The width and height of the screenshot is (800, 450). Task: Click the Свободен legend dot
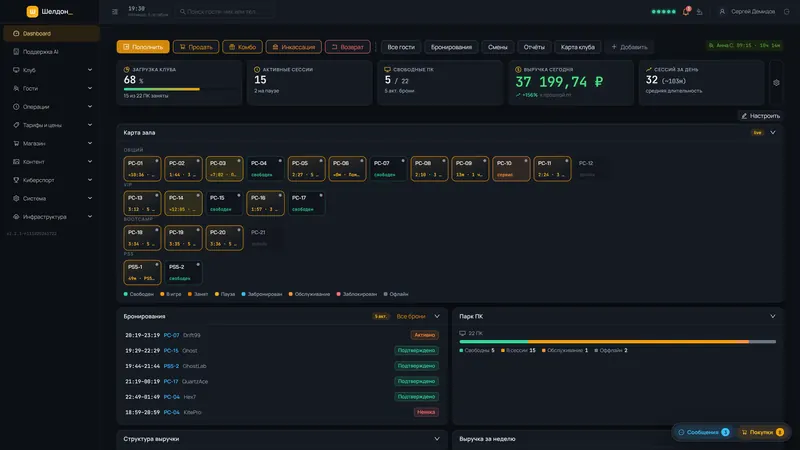[126, 294]
